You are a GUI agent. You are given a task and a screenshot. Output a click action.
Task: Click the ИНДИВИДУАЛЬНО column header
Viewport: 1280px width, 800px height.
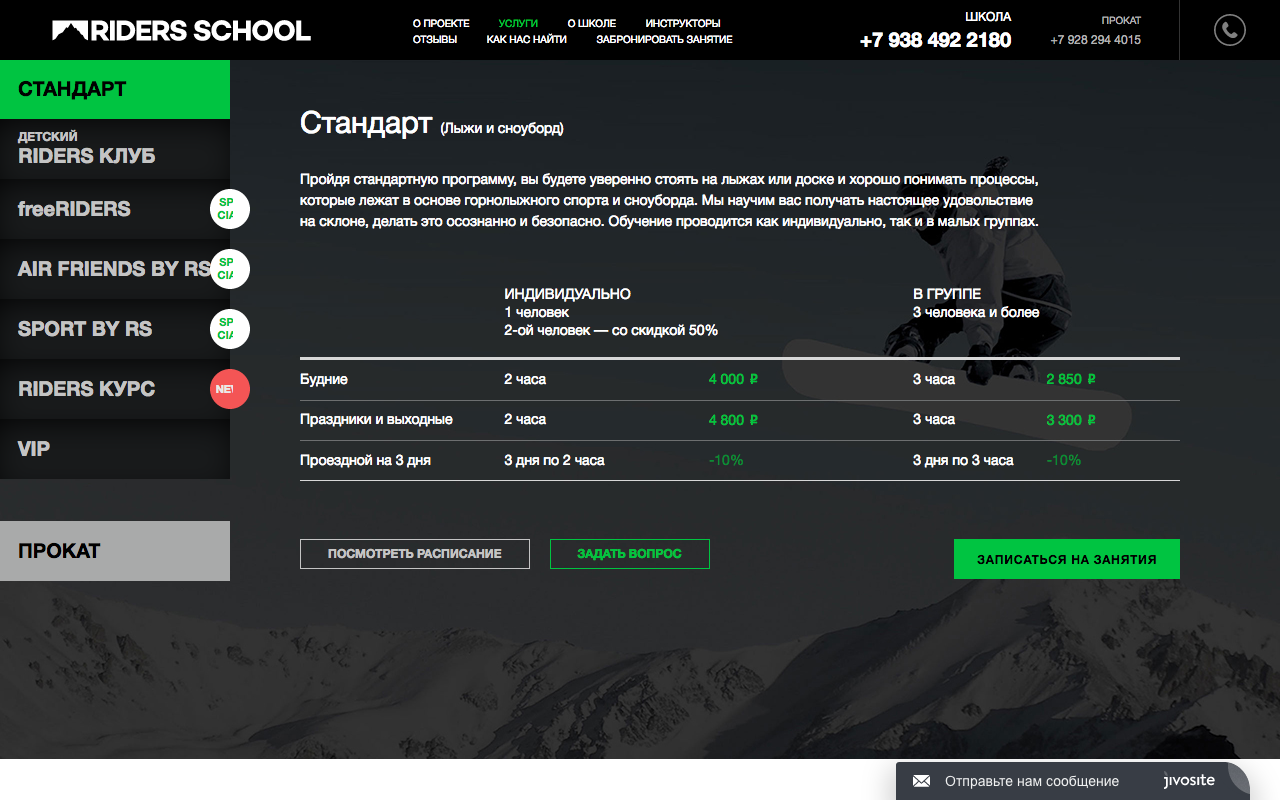coord(568,294)
